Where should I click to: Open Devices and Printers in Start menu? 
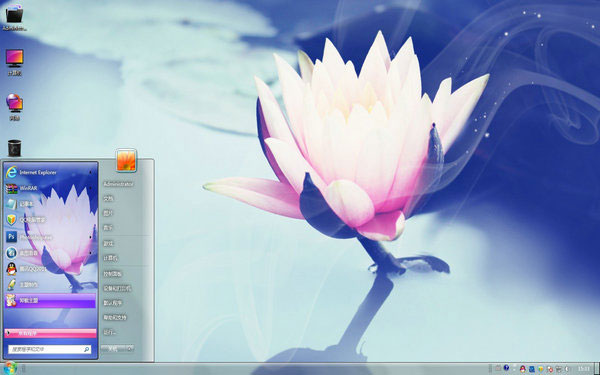pos(117,288)
